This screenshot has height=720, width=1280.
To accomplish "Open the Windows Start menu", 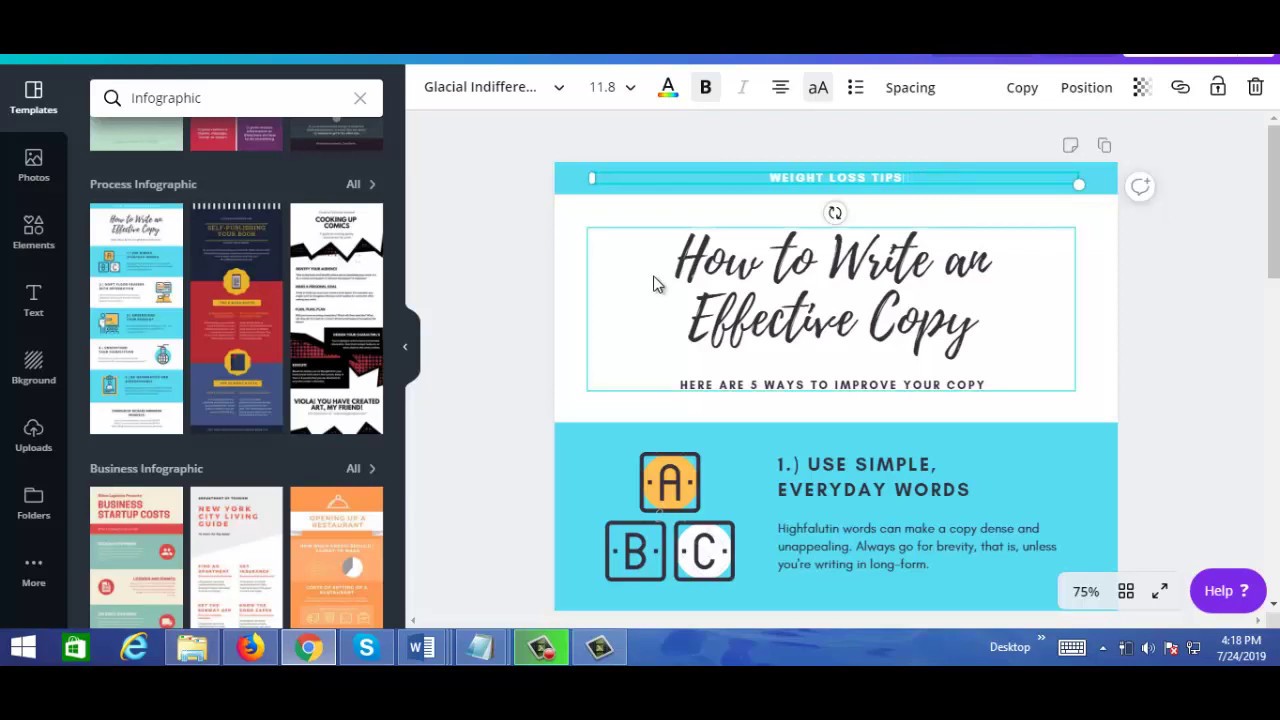I will [23, 648].
